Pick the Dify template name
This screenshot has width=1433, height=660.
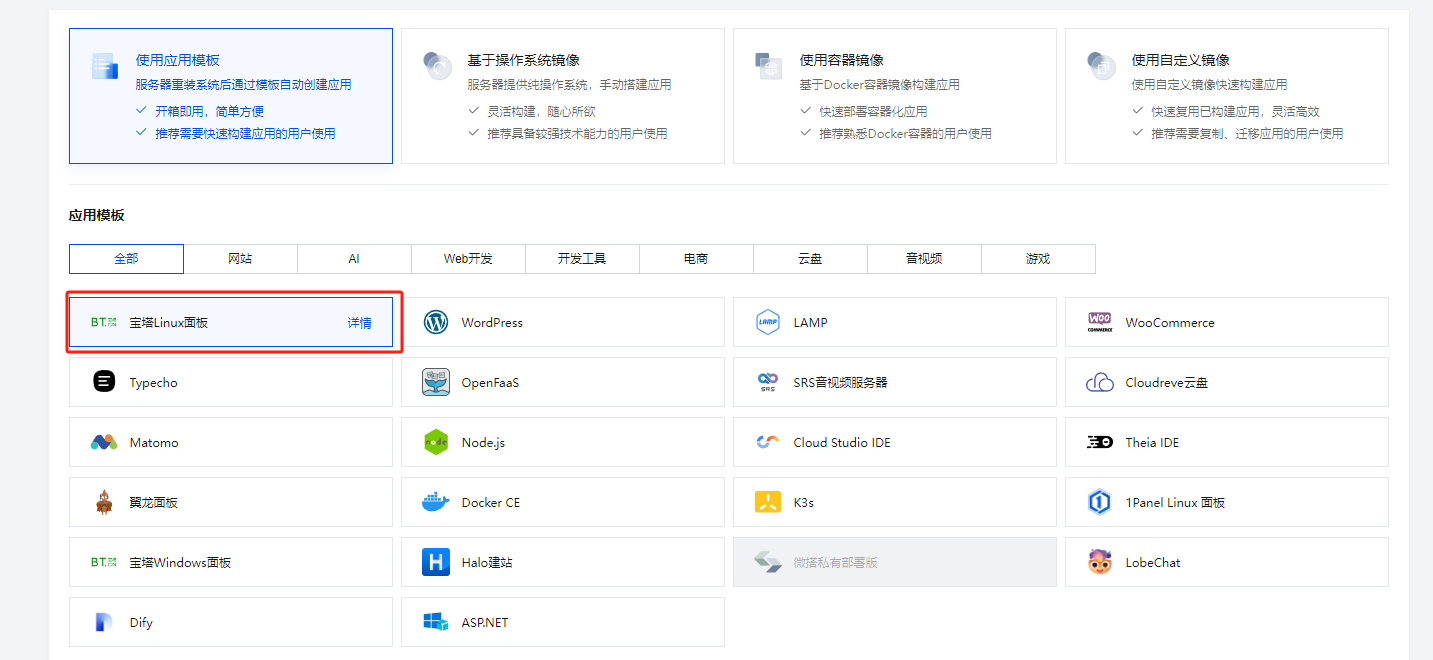click(x=141, y=622)
